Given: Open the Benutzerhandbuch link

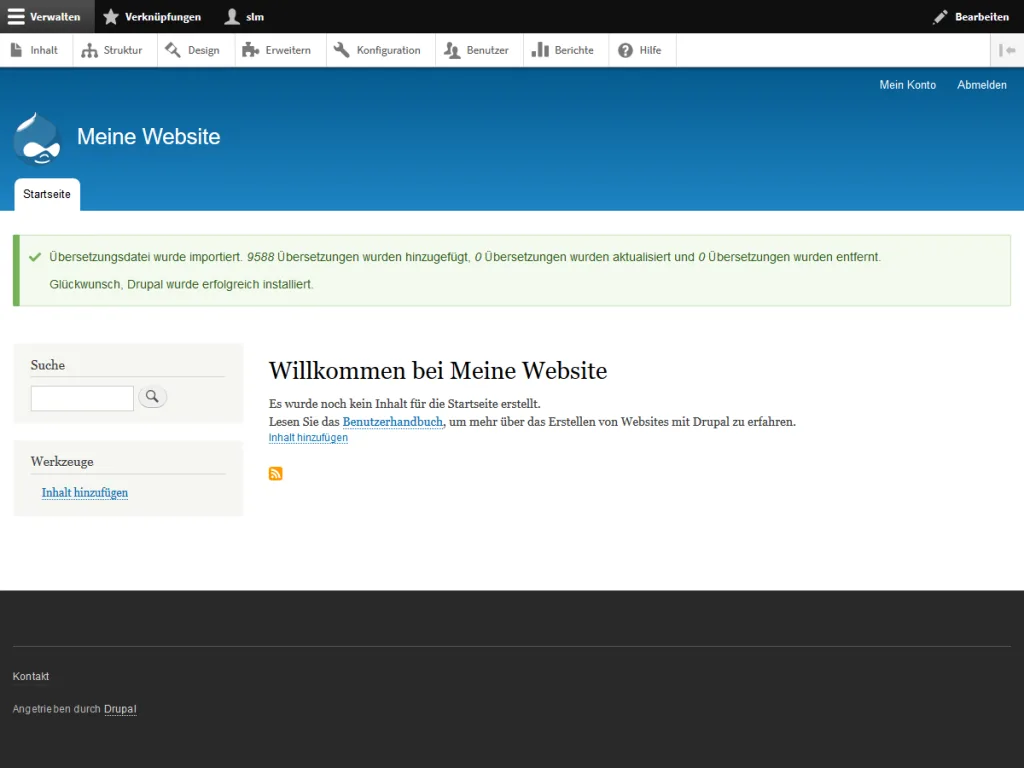Looking at the screenshot, I should point(392,422).
